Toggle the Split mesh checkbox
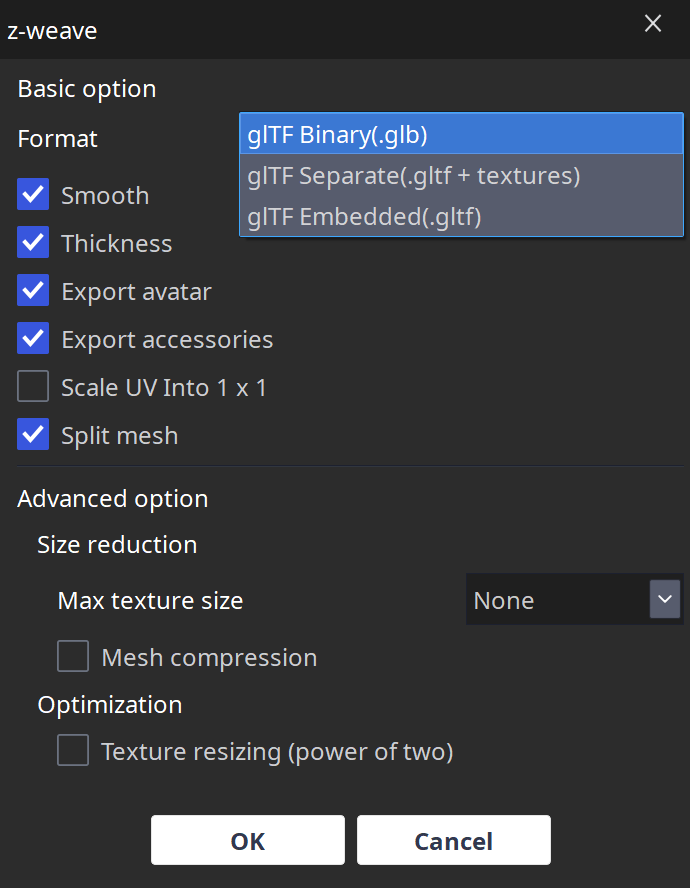The width and height of the screenshot is (690, 888). click(x=33, y=435)
